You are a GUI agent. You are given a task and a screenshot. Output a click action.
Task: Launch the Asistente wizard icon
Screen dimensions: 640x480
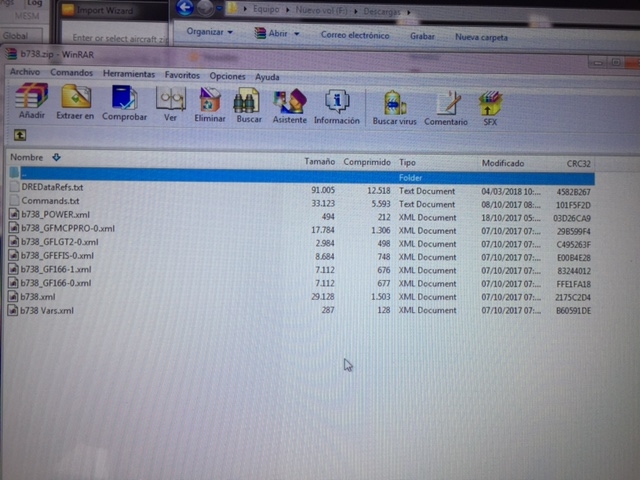tap(290, 101)
